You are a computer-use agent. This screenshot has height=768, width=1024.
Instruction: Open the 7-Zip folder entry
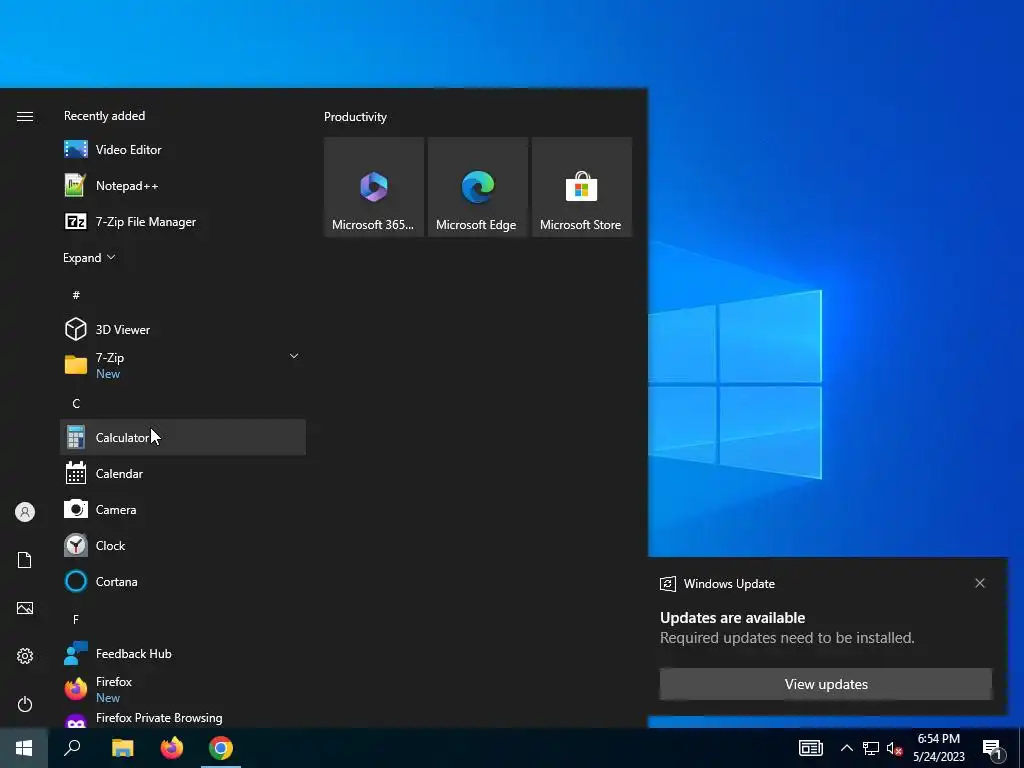pos(183,365)
